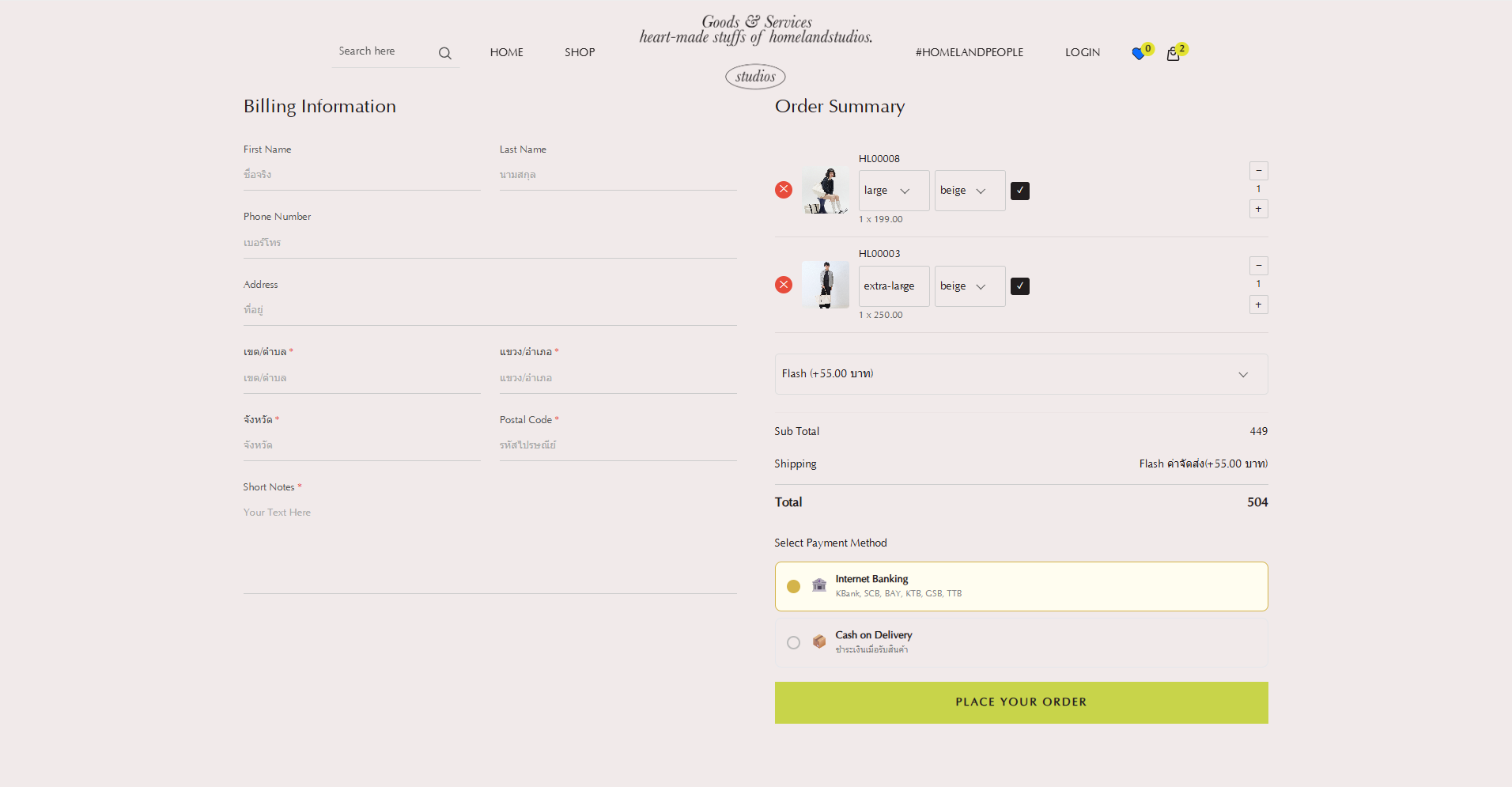The height and width of the screenshot is (787, 1512).
Task: Click the จังหวัด input field
Action: [361, 445]
